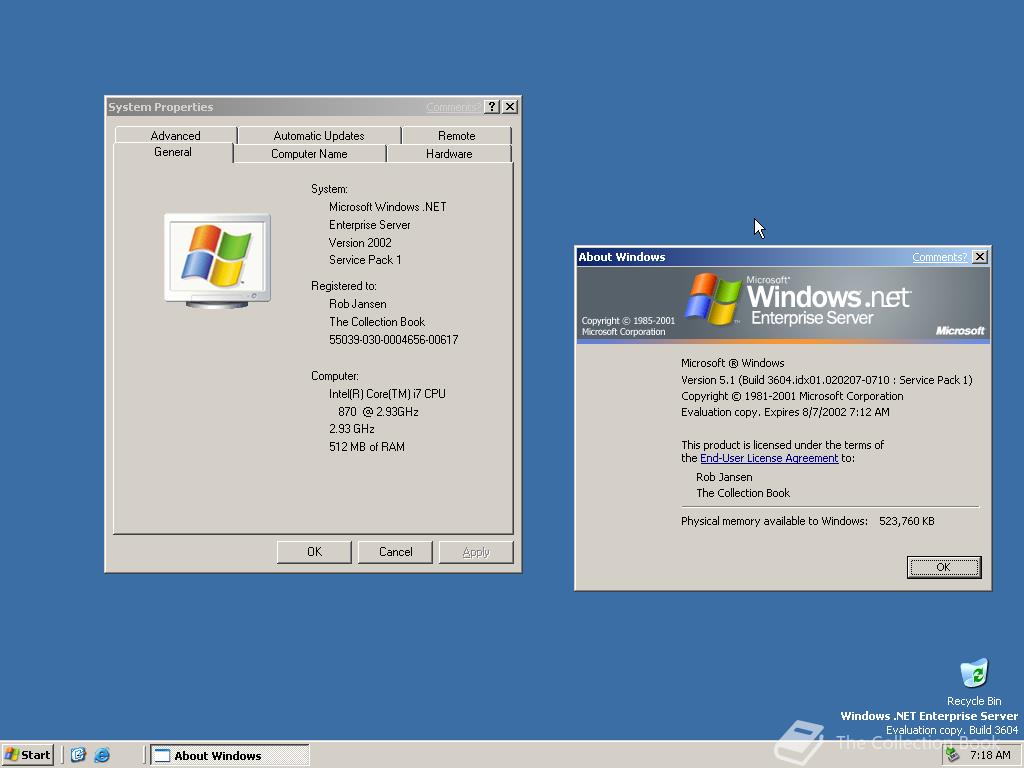This screenshot has height=768, width=1024.
Task: Click the product ID 55039-030-0004656-00617
Action: [393, 340]
